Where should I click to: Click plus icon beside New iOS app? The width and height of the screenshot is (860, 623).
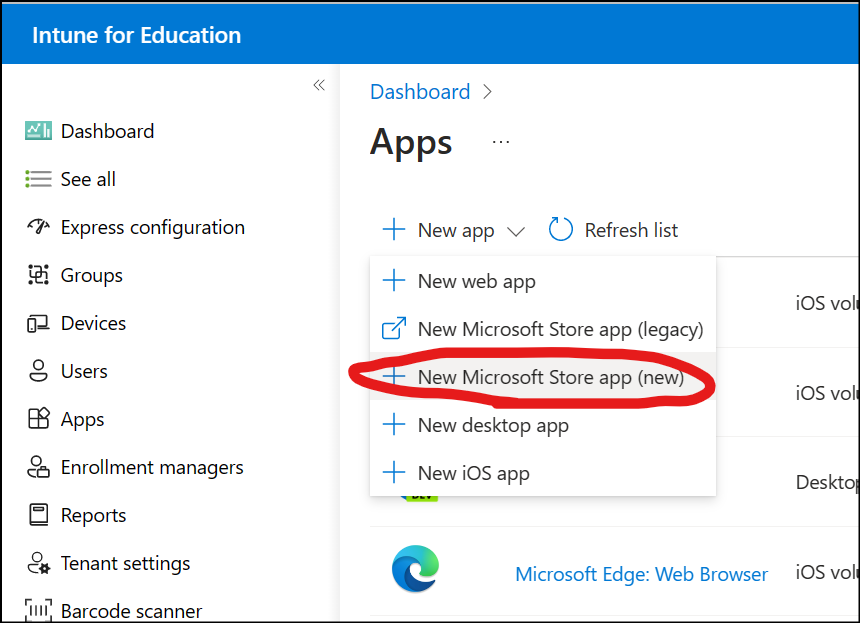394,472
